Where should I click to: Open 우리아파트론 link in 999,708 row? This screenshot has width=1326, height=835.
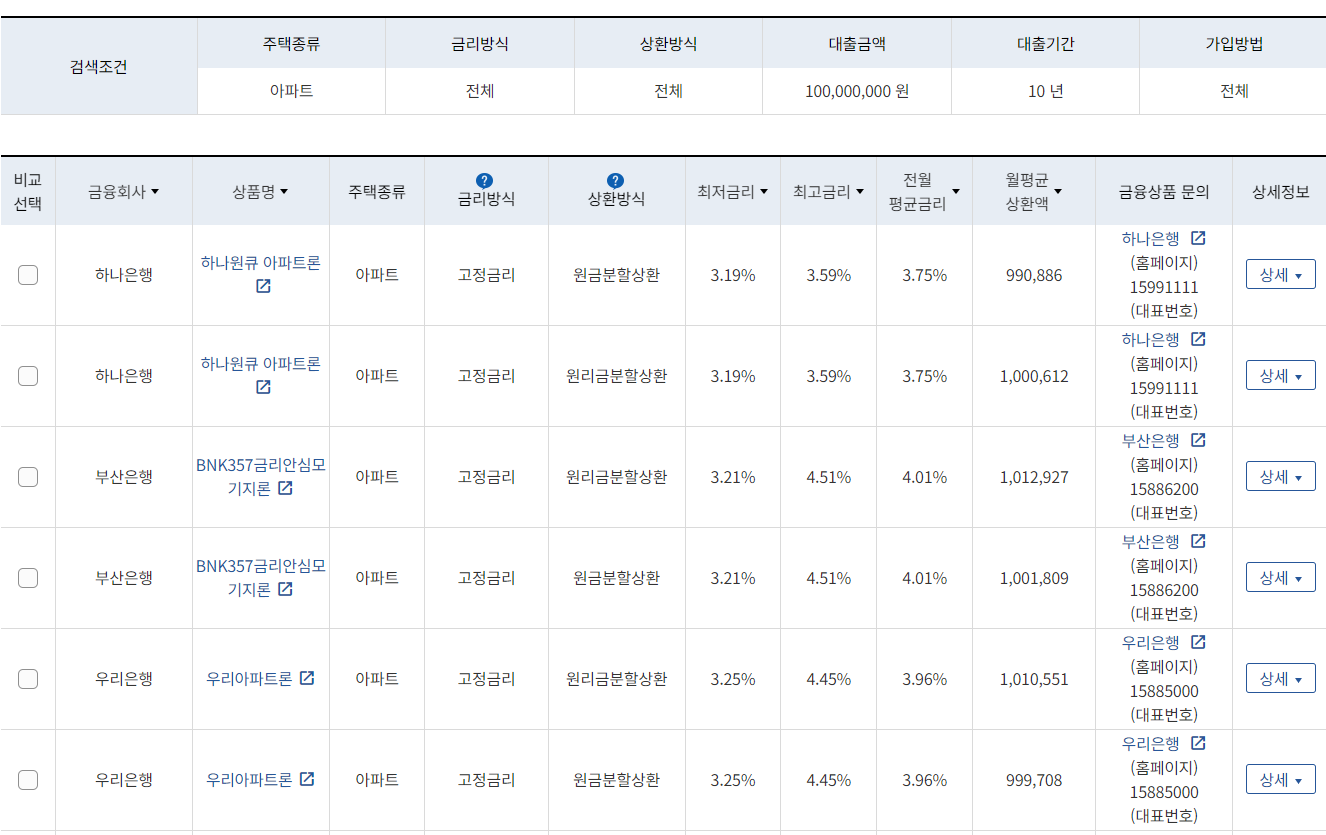click(249, 780)
